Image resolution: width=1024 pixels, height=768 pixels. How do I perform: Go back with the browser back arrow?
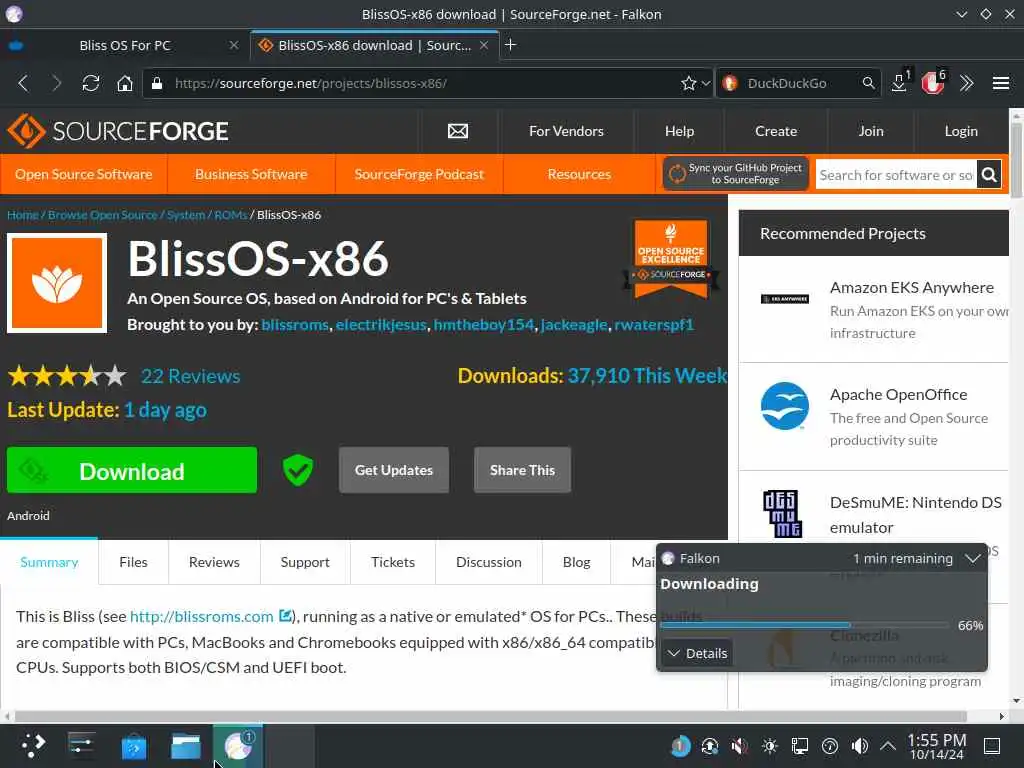(x=24, y=83)
